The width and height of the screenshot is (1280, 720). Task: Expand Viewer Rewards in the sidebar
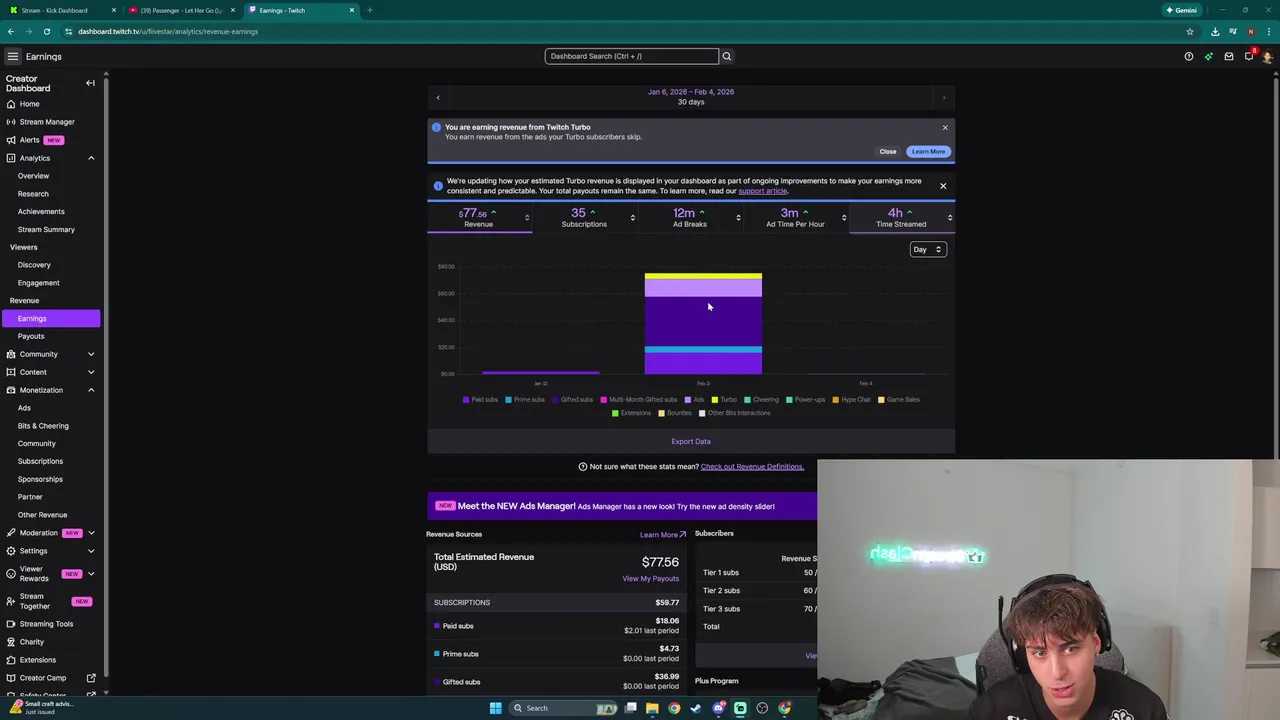[x=91, y=574]
